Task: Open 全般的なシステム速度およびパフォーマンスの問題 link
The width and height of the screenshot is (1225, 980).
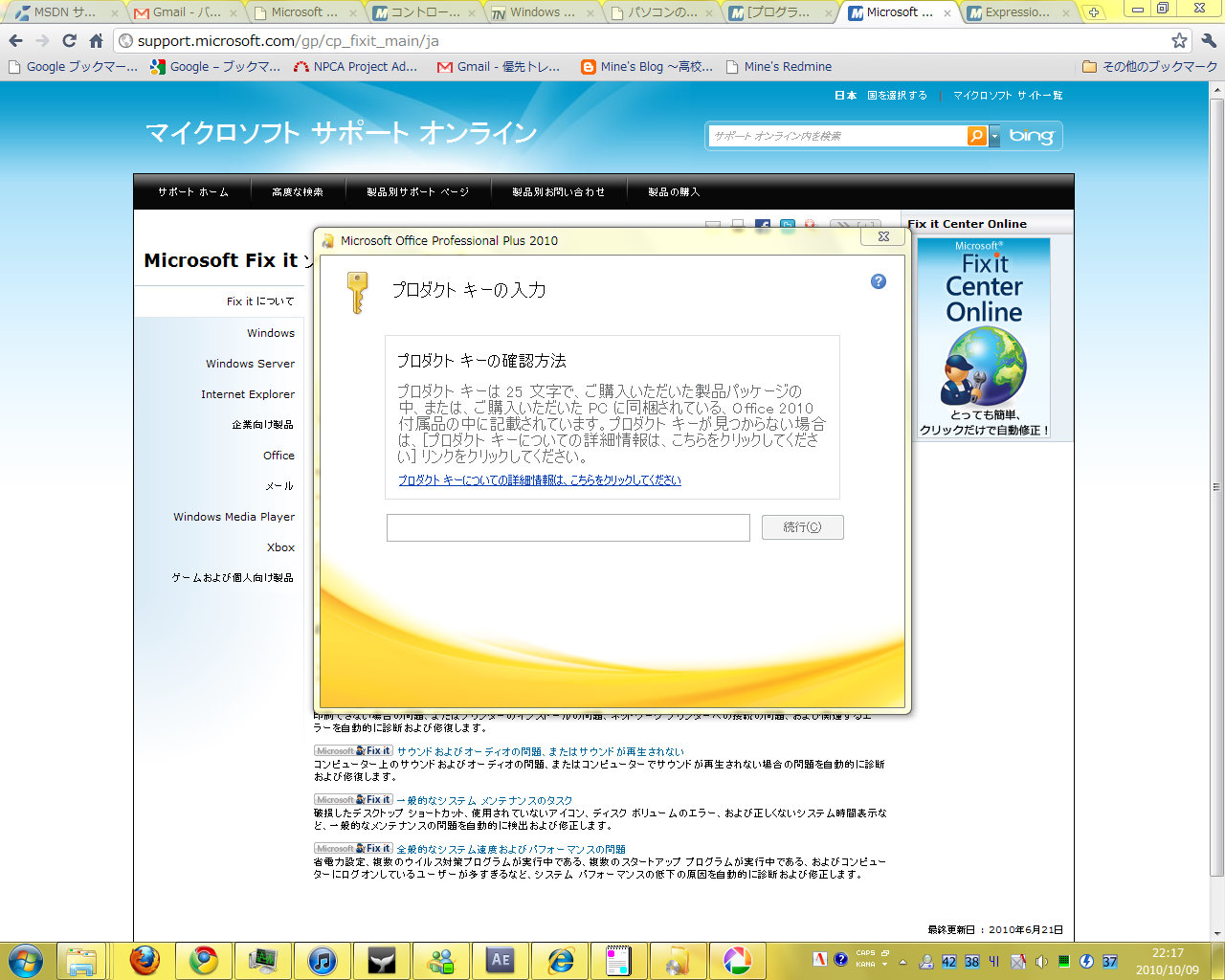Action: pos(511,850)
